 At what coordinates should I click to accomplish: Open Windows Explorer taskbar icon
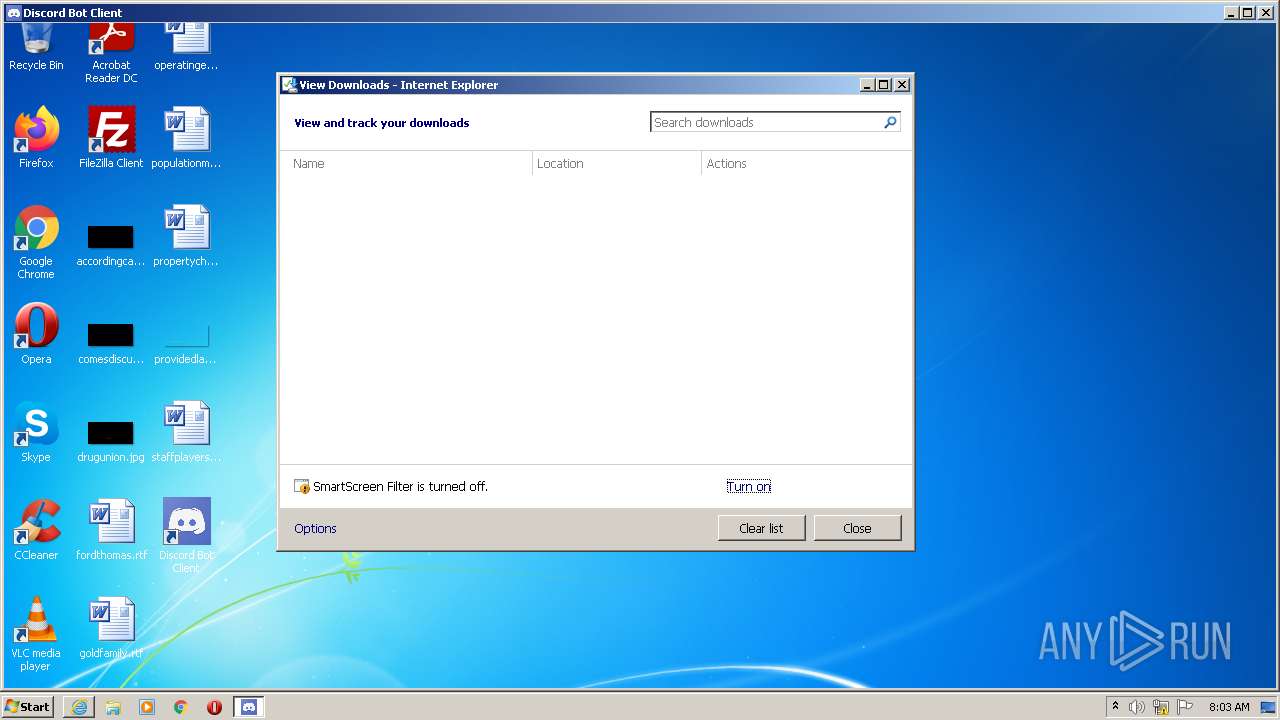point(113,707)
